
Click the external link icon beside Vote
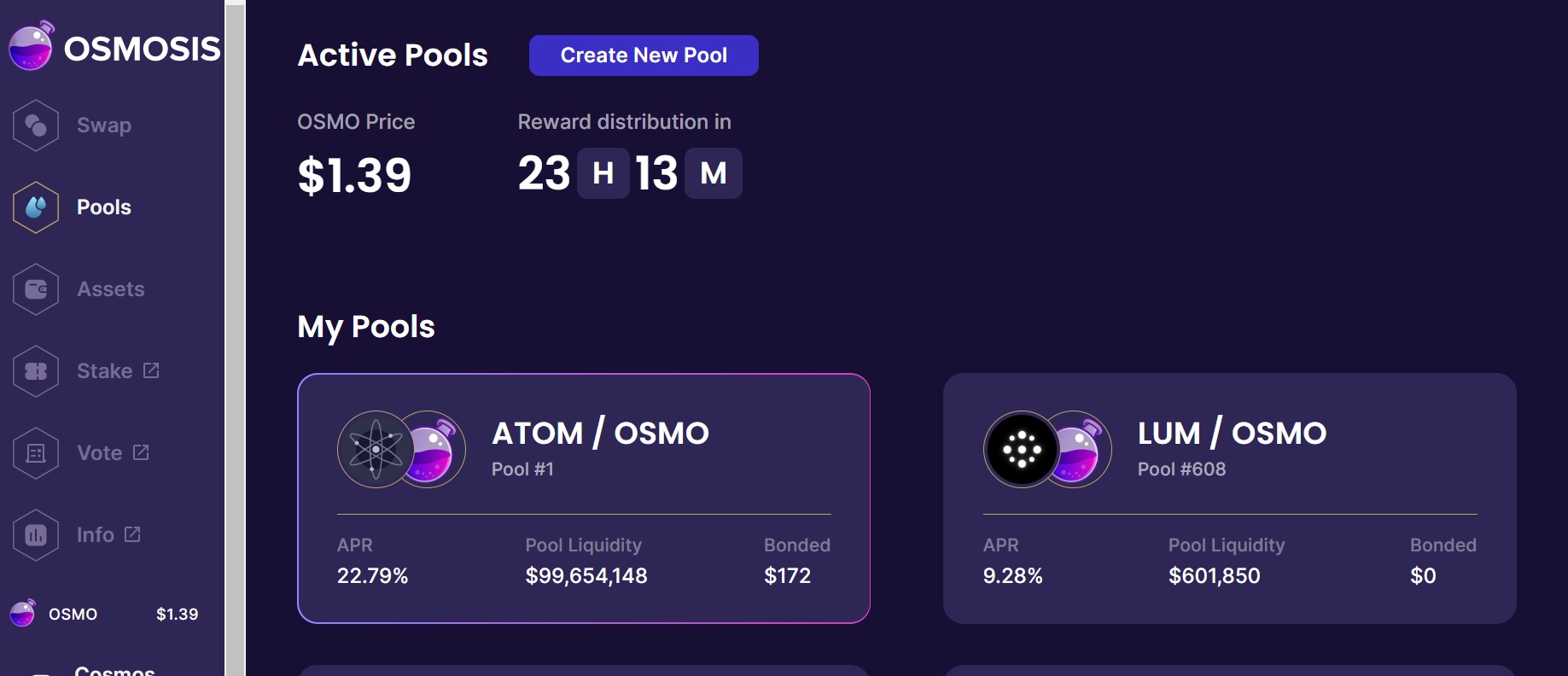[x=141, y=452]
